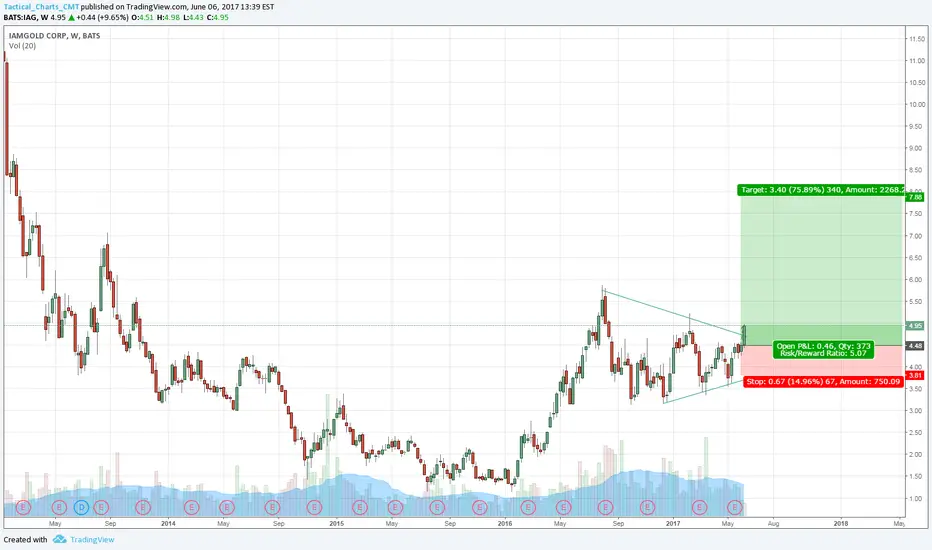Click the 11.50 price axis label
Viewport: 932px width, 550px height.
coord(916,39)
